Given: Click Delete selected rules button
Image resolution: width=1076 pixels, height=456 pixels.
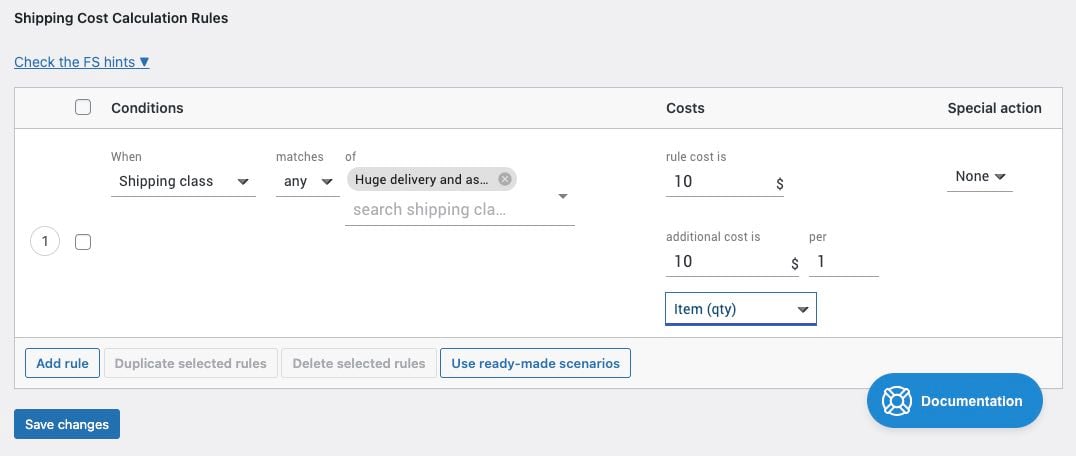Looking at the screenshot, I should pyautogui.click(x=359, y=363).
